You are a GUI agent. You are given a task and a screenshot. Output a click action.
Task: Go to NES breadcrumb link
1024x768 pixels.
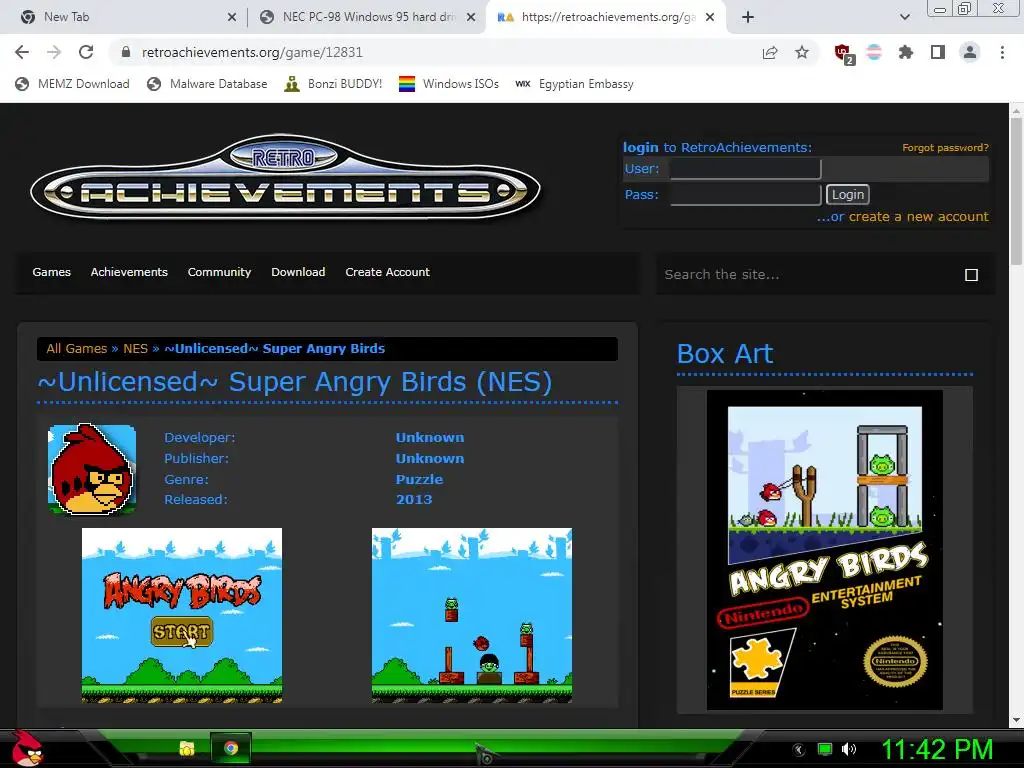tap(136, 349)
